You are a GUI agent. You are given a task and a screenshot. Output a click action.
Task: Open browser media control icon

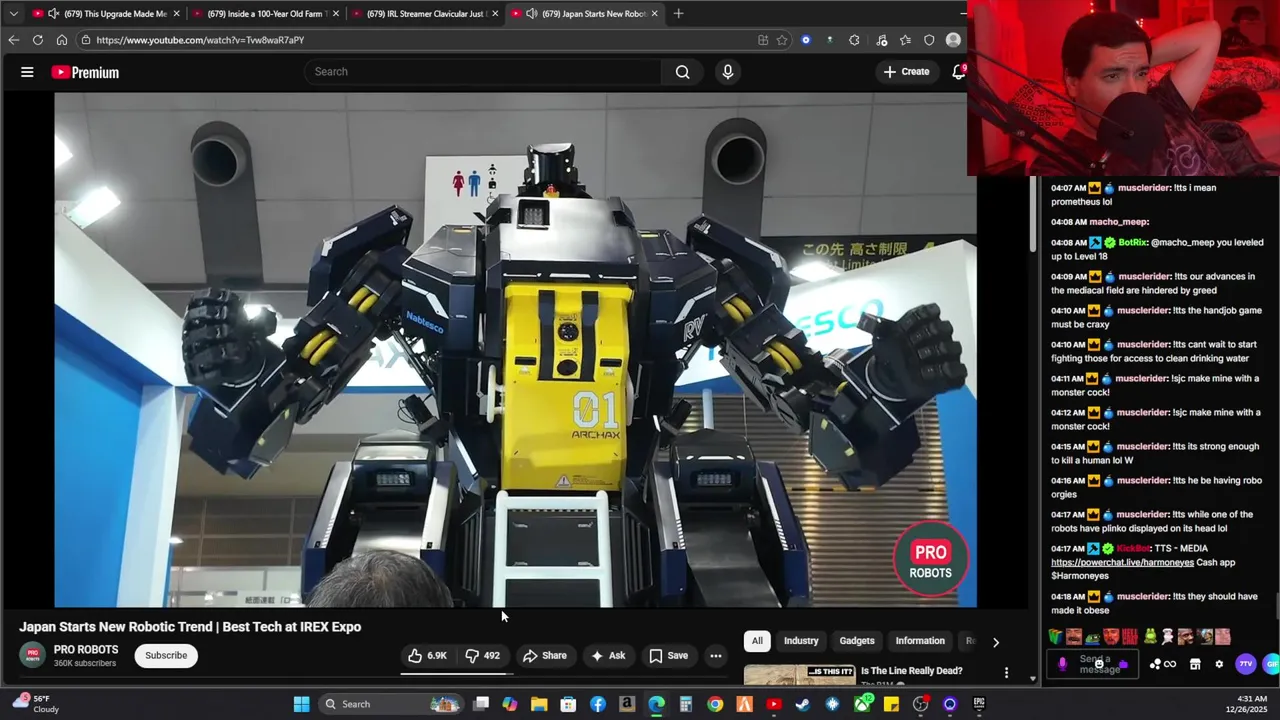click(881, 40)
